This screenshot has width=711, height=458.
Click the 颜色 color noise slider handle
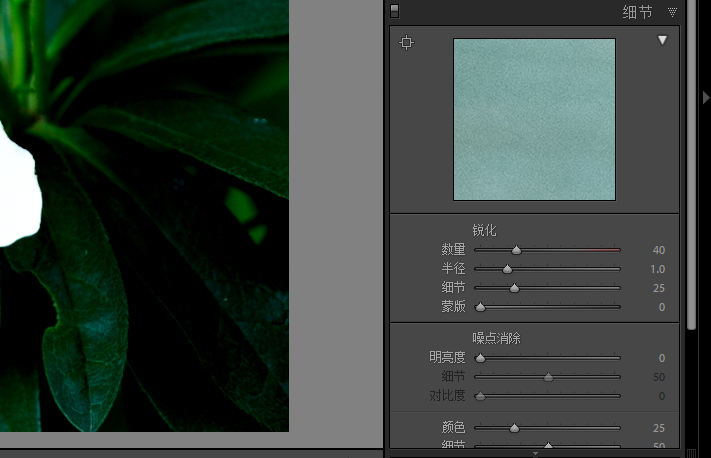pos(514,428)
